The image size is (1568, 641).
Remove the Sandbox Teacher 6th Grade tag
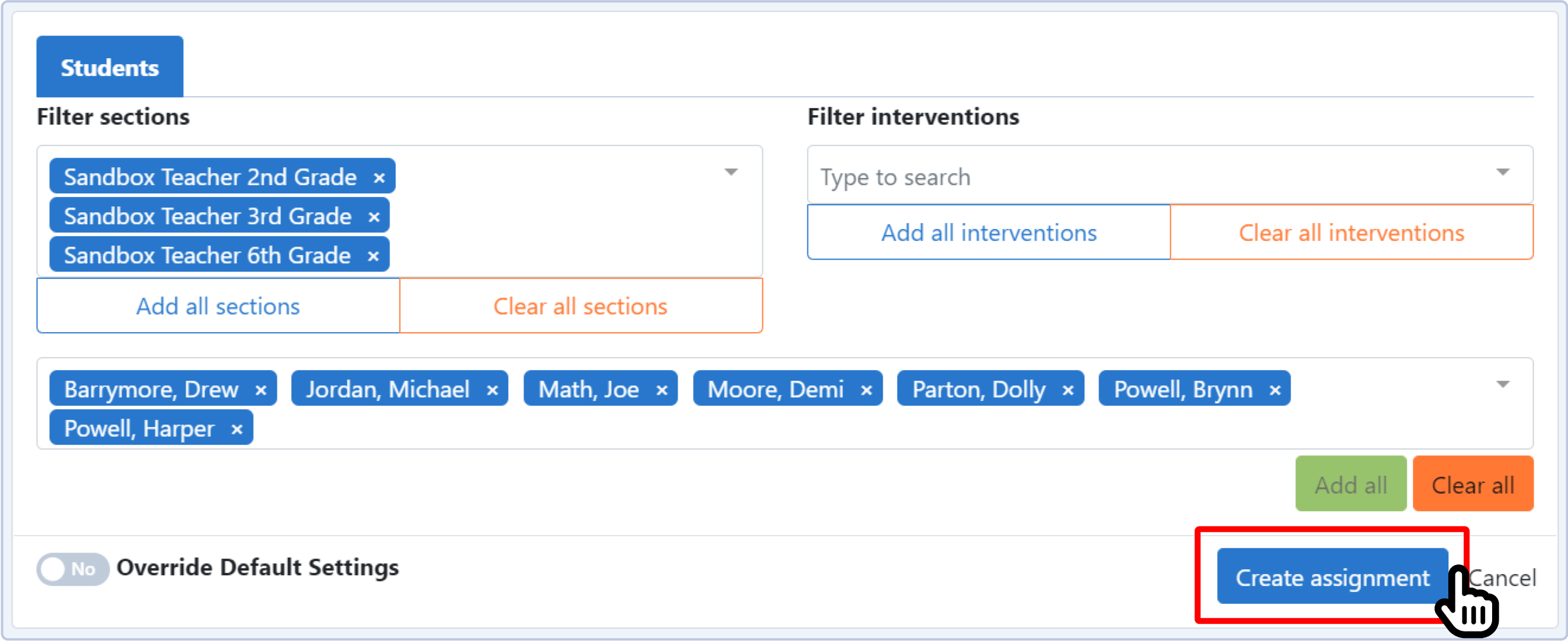pyautogui.click(x=373, y=256)
